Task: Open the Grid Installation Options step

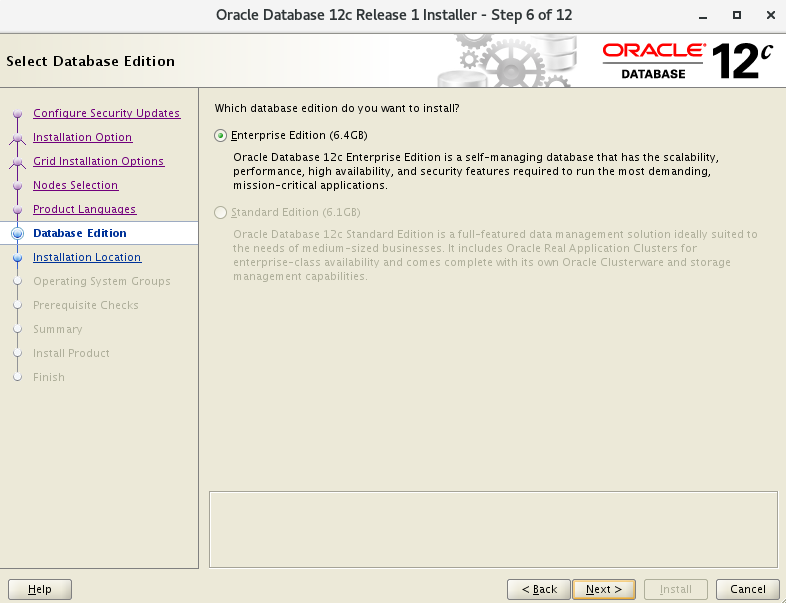Action: tap(98, 161)
